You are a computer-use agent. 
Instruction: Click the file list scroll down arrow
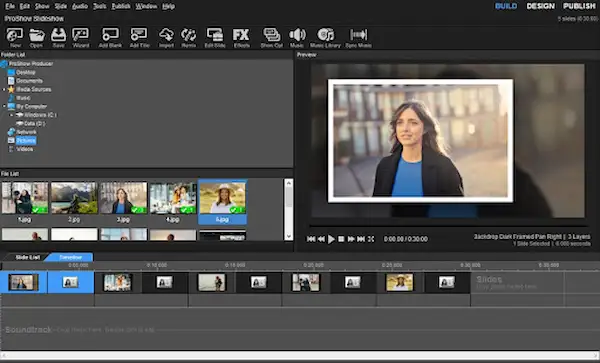point(289,236)
